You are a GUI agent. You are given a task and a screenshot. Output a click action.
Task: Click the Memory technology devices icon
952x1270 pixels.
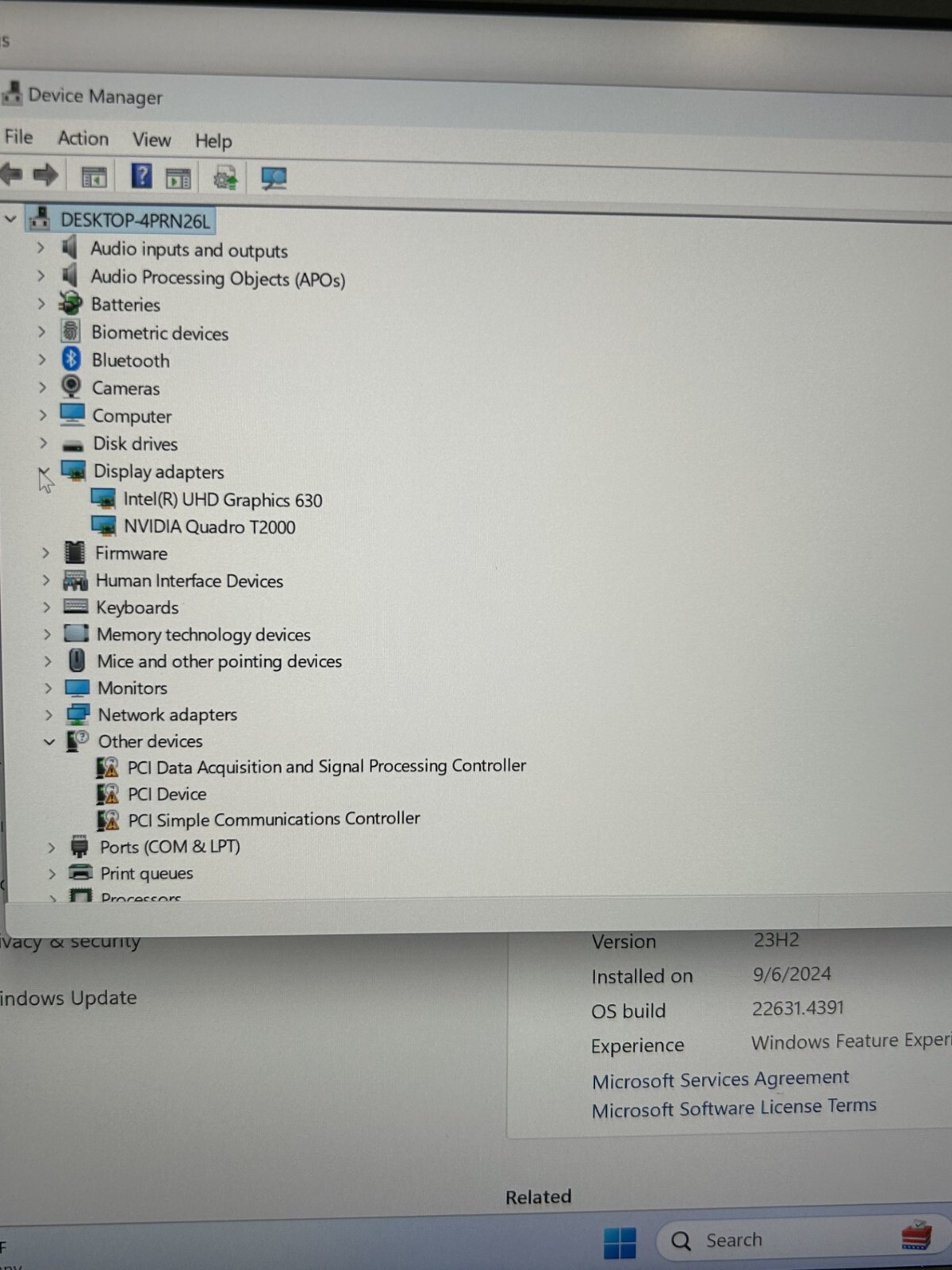point(76,633)
